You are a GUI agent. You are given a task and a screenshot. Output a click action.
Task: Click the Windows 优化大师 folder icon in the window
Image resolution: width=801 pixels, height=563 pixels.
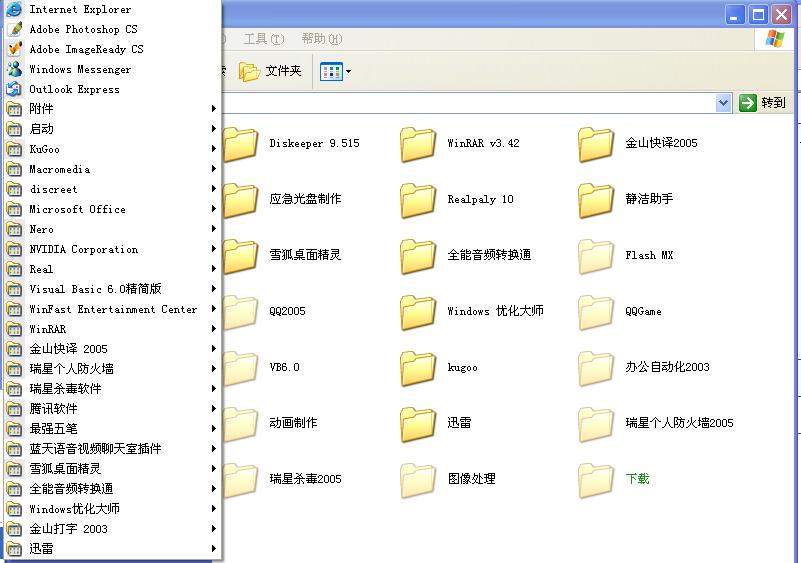pyautogui.click(x=418, y=312)
